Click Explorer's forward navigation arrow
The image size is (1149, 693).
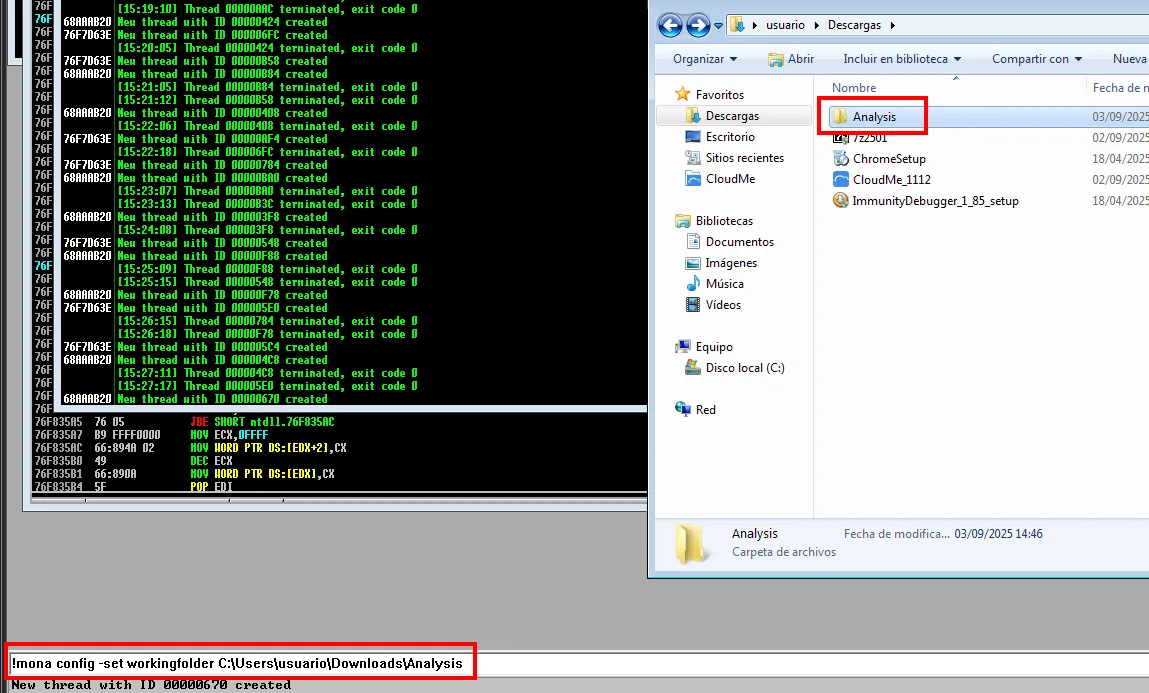(698, 26)
